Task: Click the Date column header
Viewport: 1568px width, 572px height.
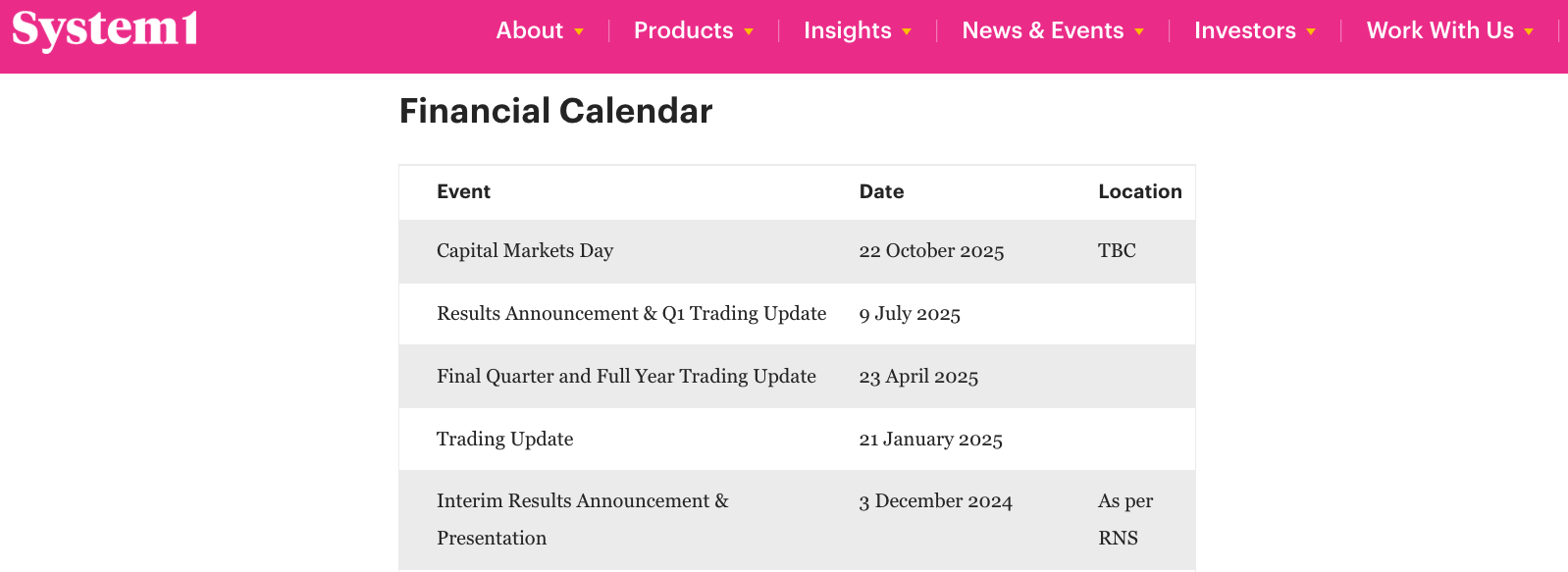Action: (882, 192)
